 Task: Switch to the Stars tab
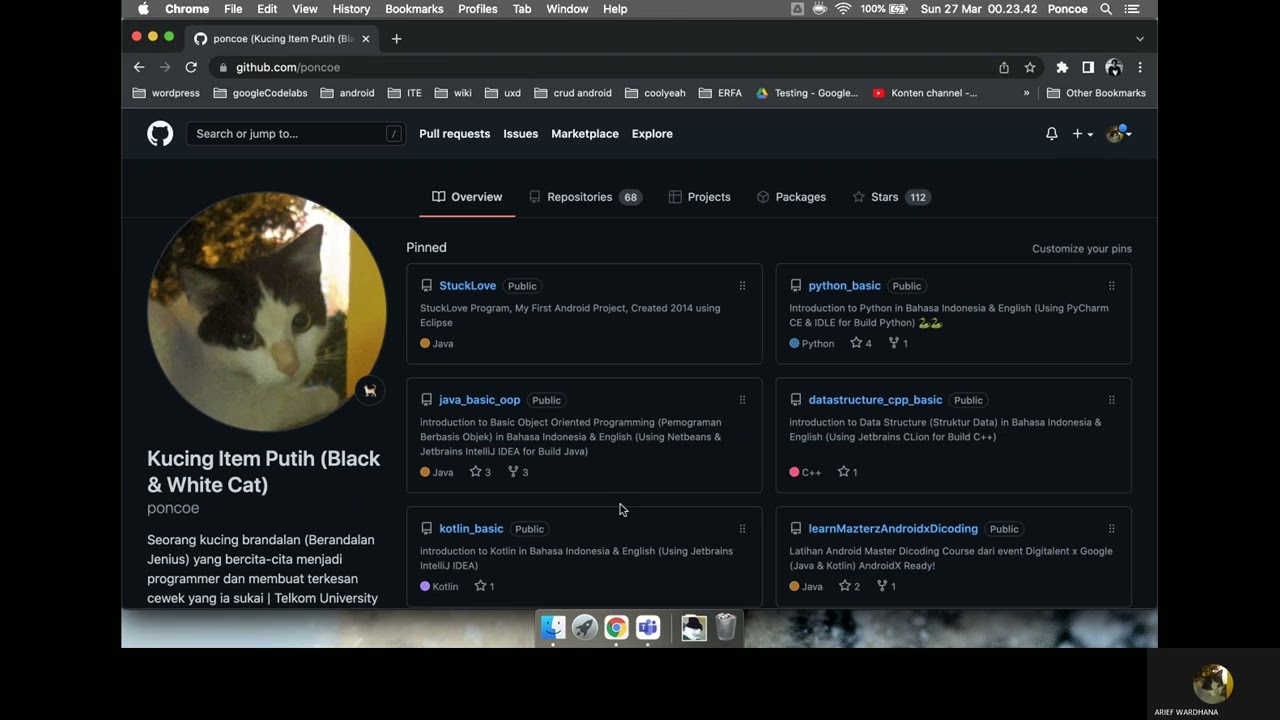[x=891, y=197]
